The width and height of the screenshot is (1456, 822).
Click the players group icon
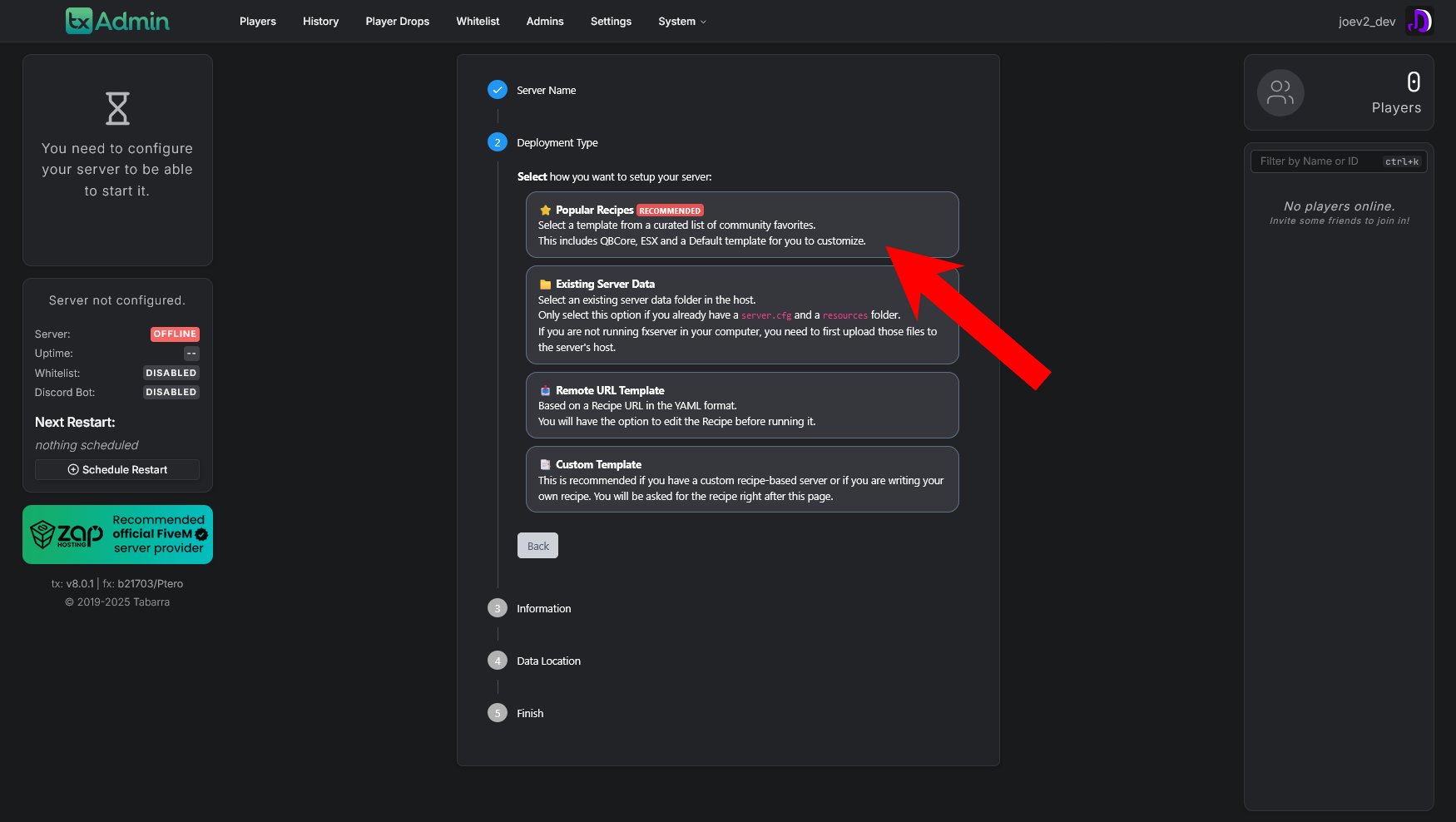pos(1280,92)
